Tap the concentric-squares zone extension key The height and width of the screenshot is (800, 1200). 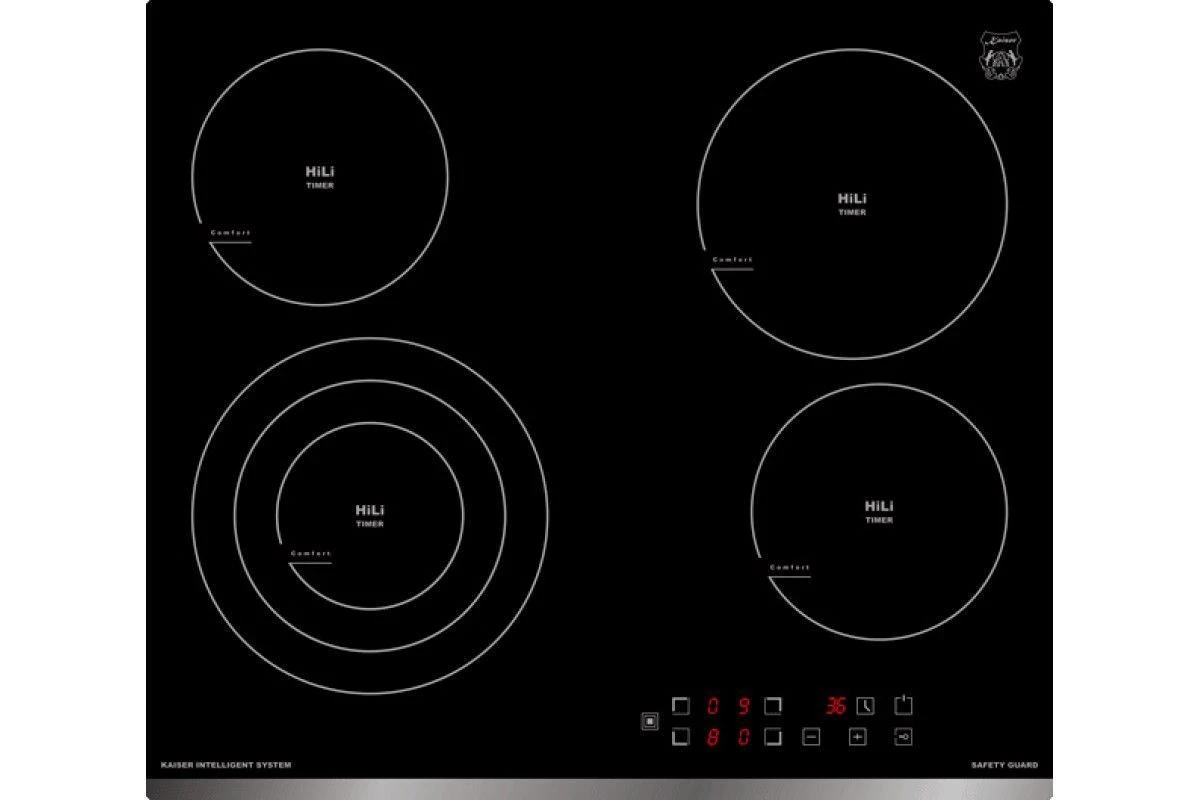click(x=650, y=721)
